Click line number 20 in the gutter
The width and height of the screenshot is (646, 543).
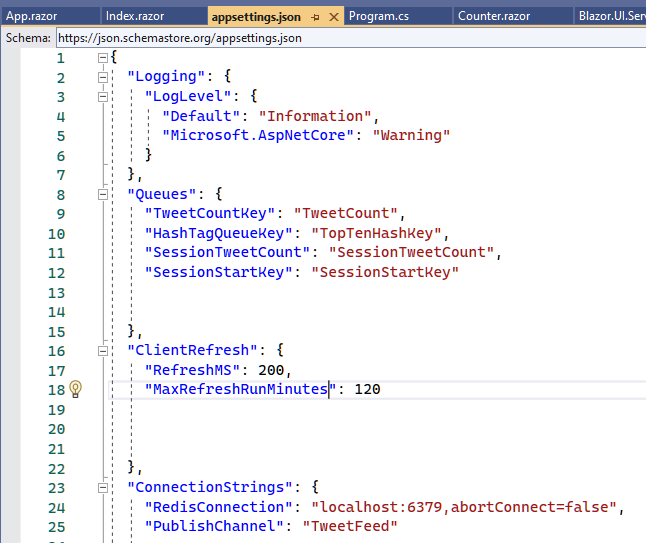coord(56,429)
